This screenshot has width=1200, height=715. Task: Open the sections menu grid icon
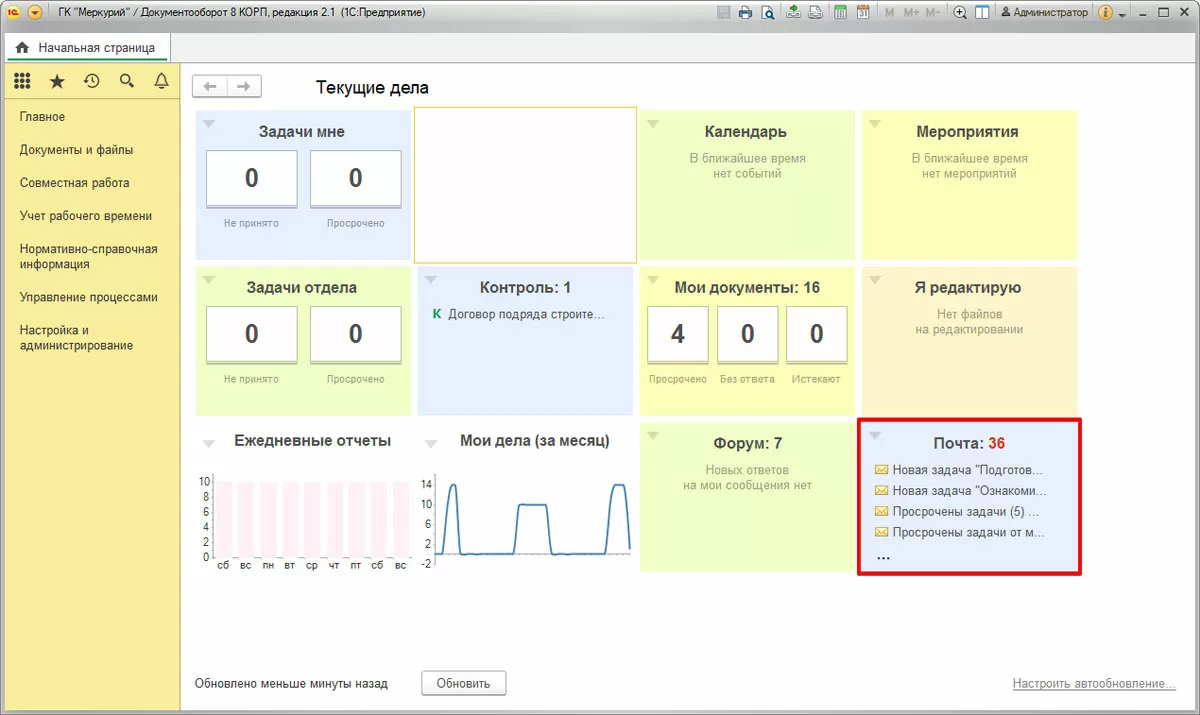point(22,82)
